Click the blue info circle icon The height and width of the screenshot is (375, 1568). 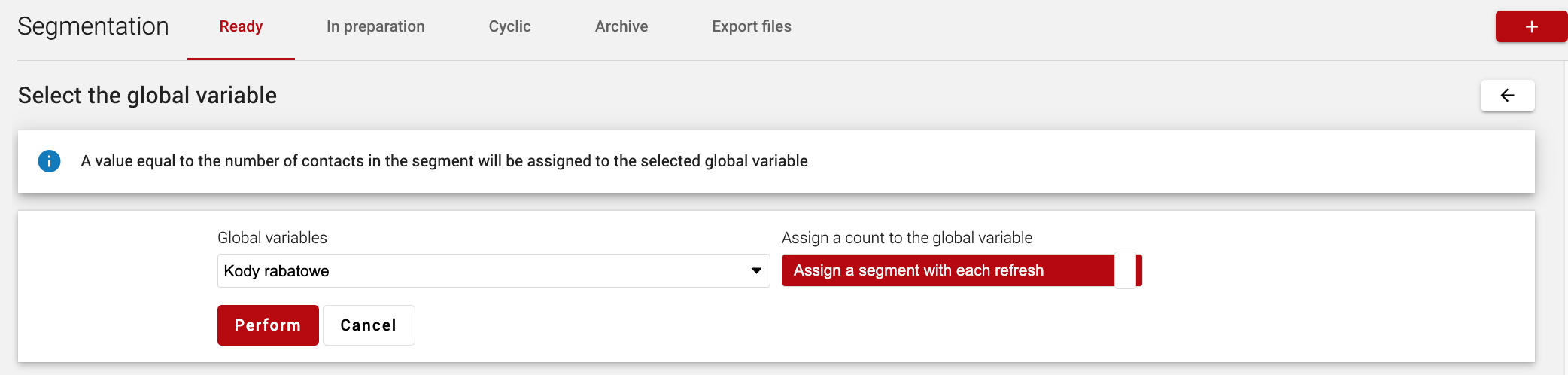coord(49,161)
